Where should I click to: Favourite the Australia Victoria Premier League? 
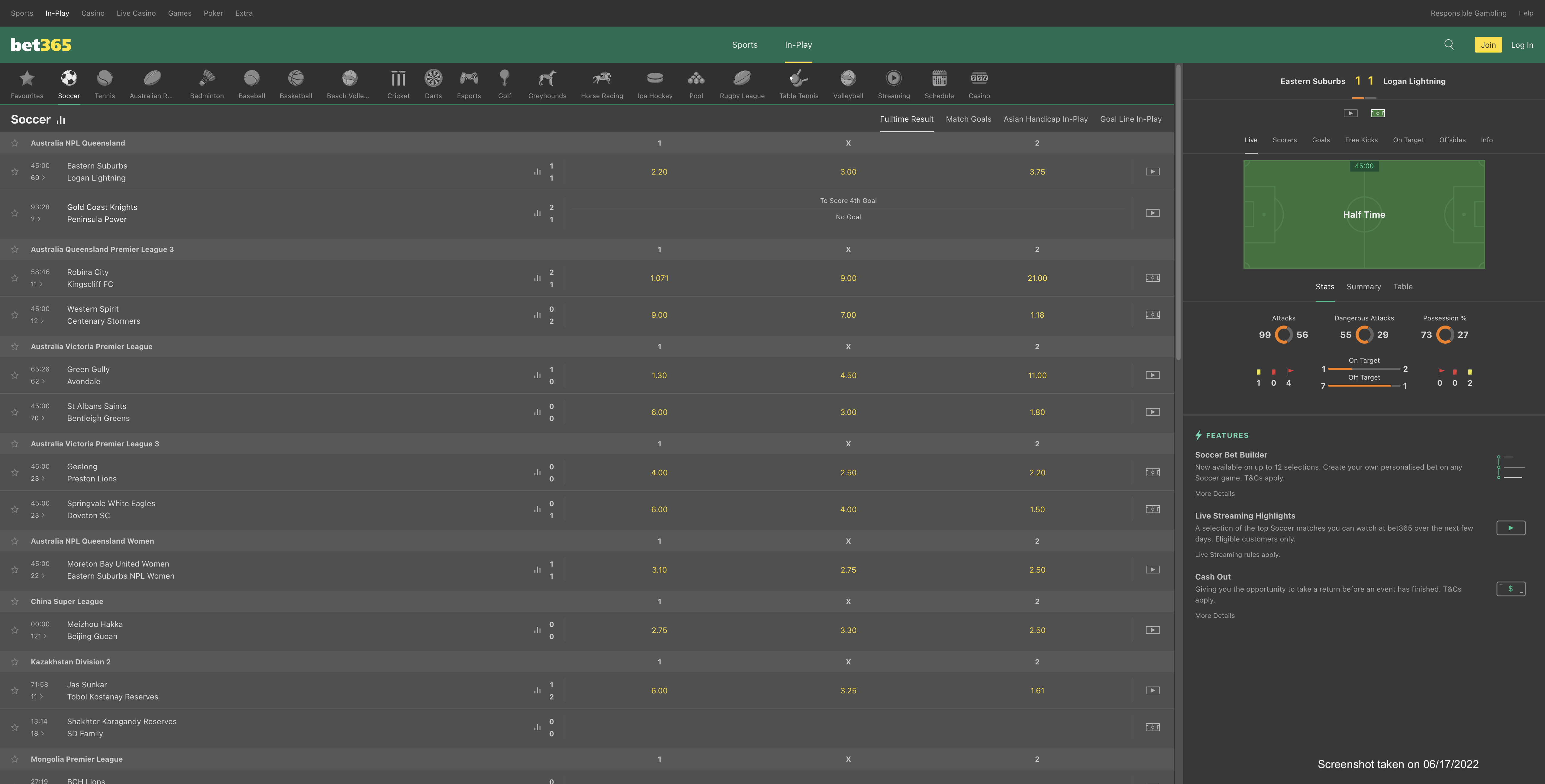(15, 346)
